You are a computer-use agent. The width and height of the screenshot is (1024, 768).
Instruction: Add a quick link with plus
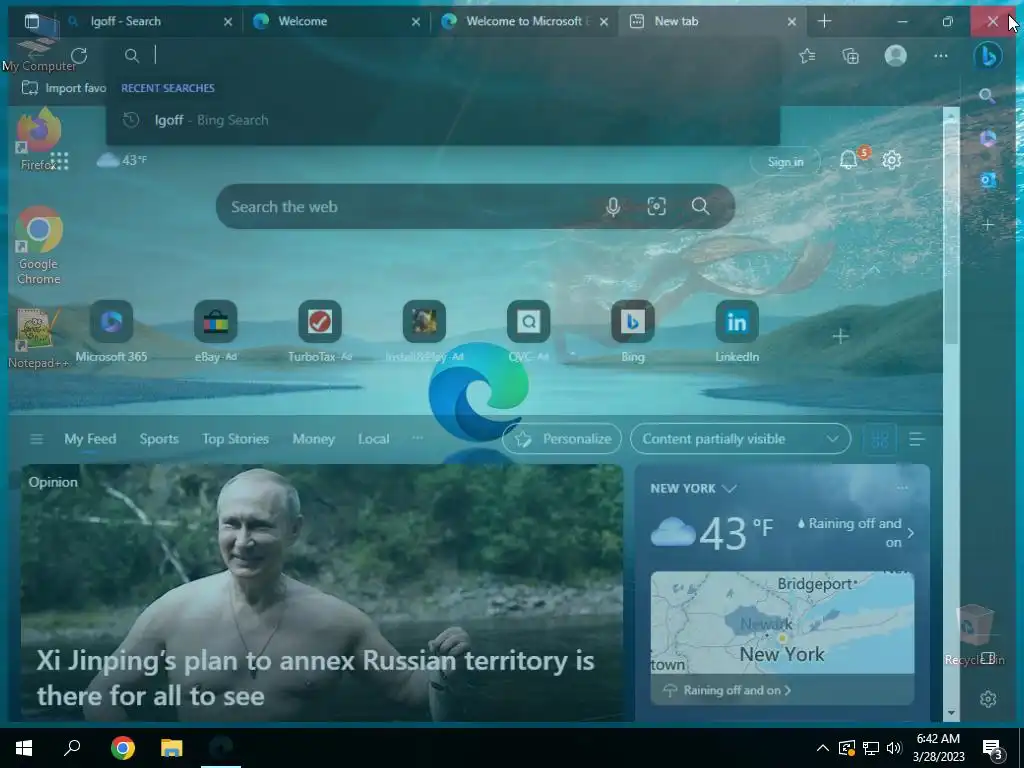840,336
